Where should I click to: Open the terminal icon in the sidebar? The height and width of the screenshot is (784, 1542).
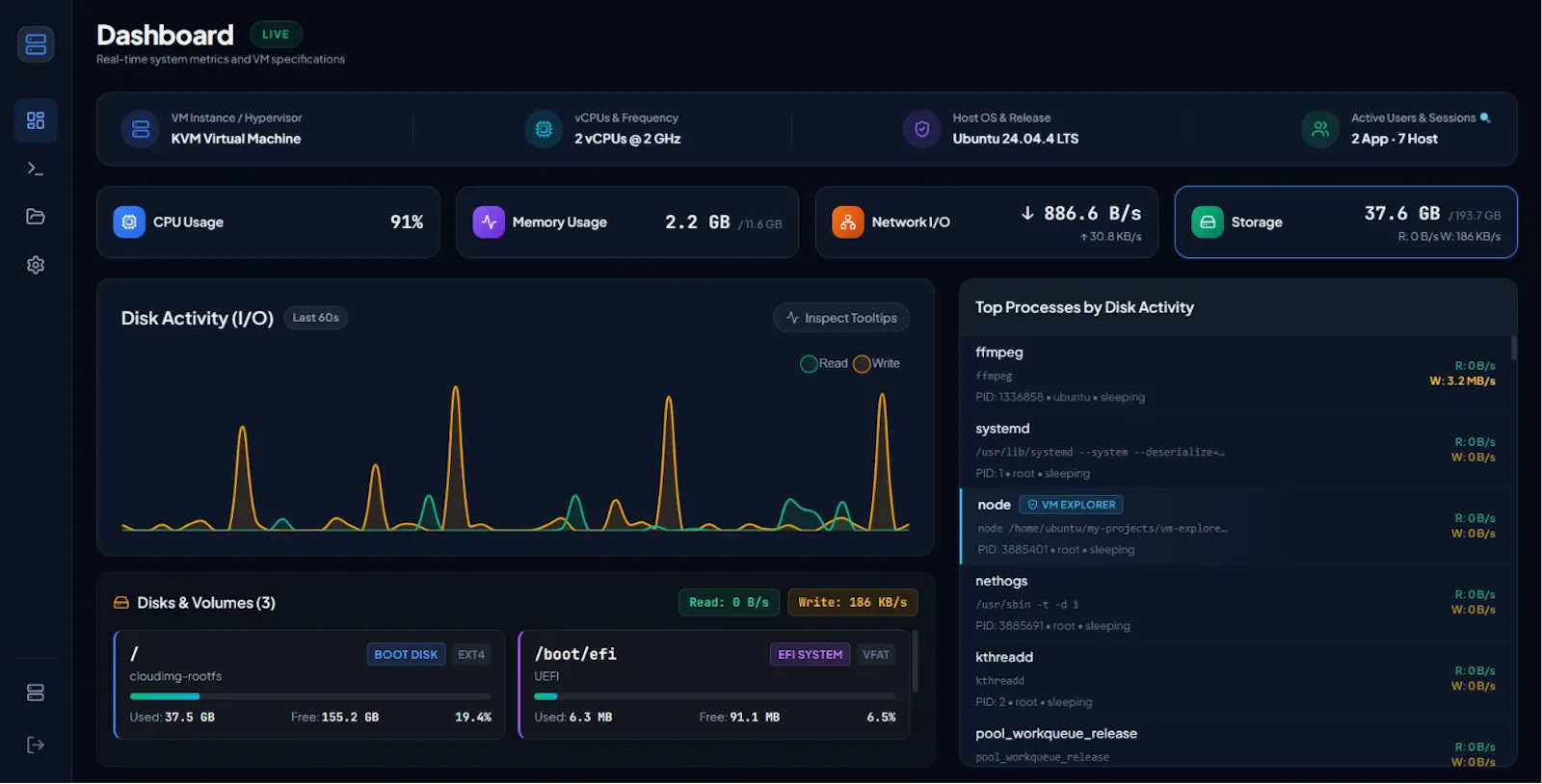[x=36, y=169]
